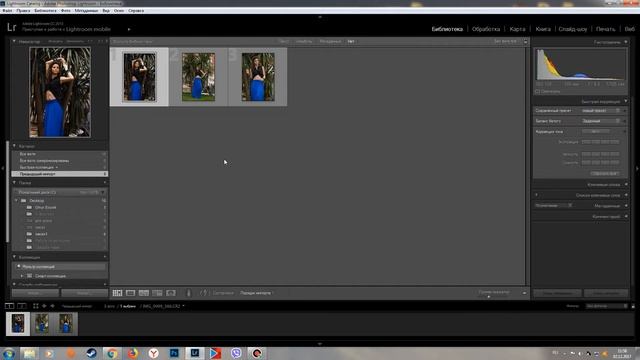Collapse the Quick Develop panel
The width and height of the screenshot is (640, 360).
(x=626, y=101)
